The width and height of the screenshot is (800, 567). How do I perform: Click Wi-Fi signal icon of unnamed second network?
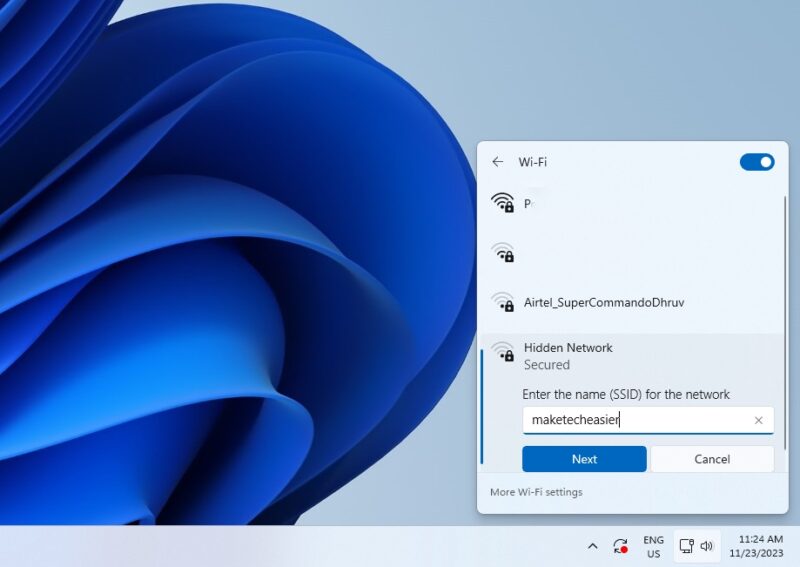[503, 253]
